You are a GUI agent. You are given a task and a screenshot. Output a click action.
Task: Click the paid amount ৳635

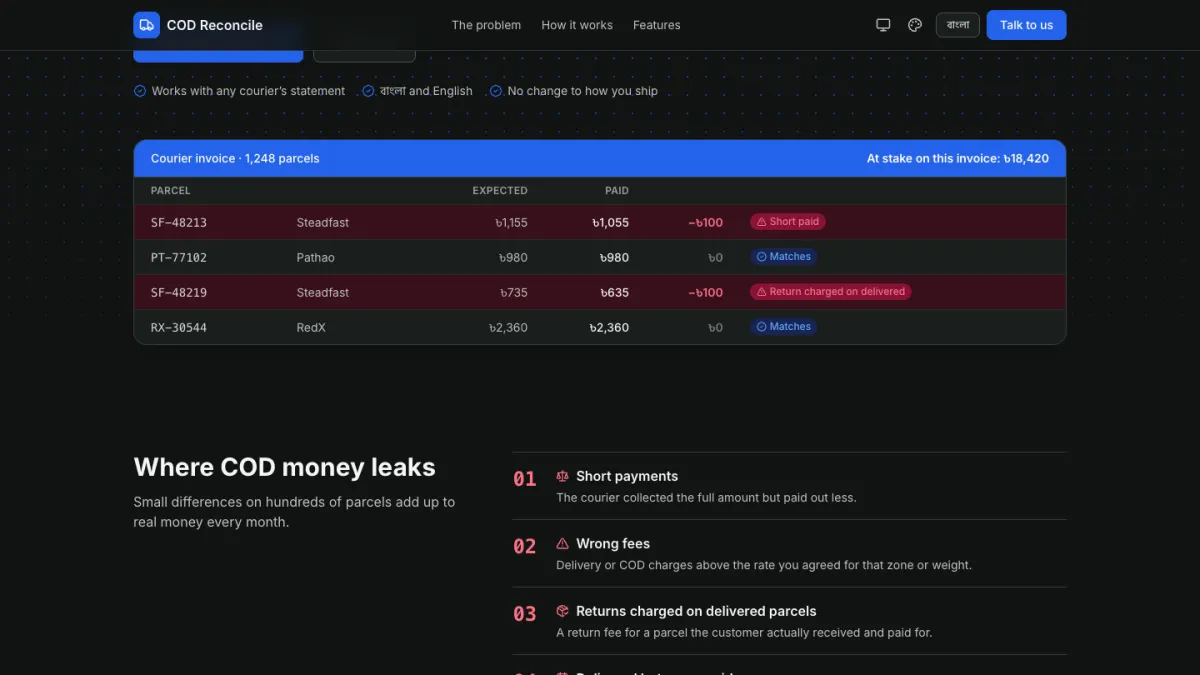click(x=614, y=293)
